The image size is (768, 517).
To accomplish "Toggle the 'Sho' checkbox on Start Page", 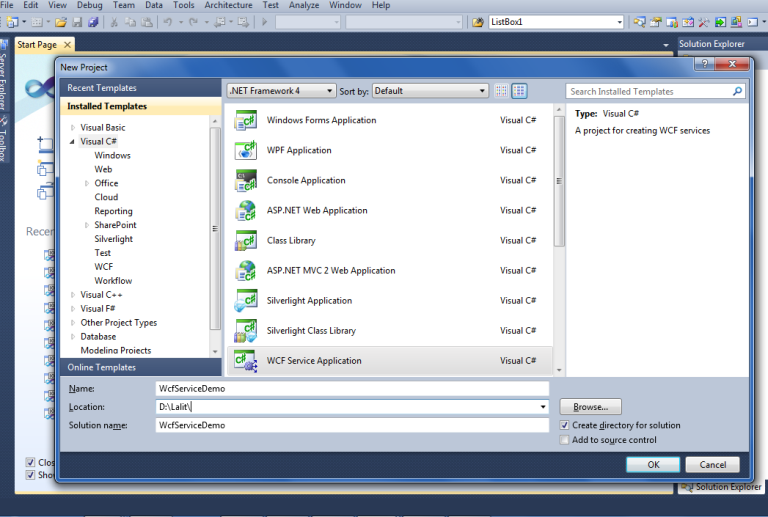I will [x=30, y=475].
